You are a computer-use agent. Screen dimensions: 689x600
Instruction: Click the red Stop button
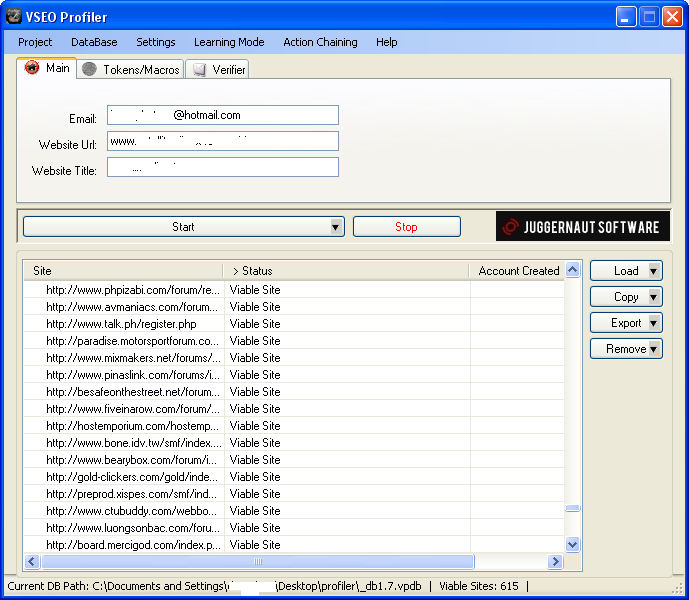406,227
